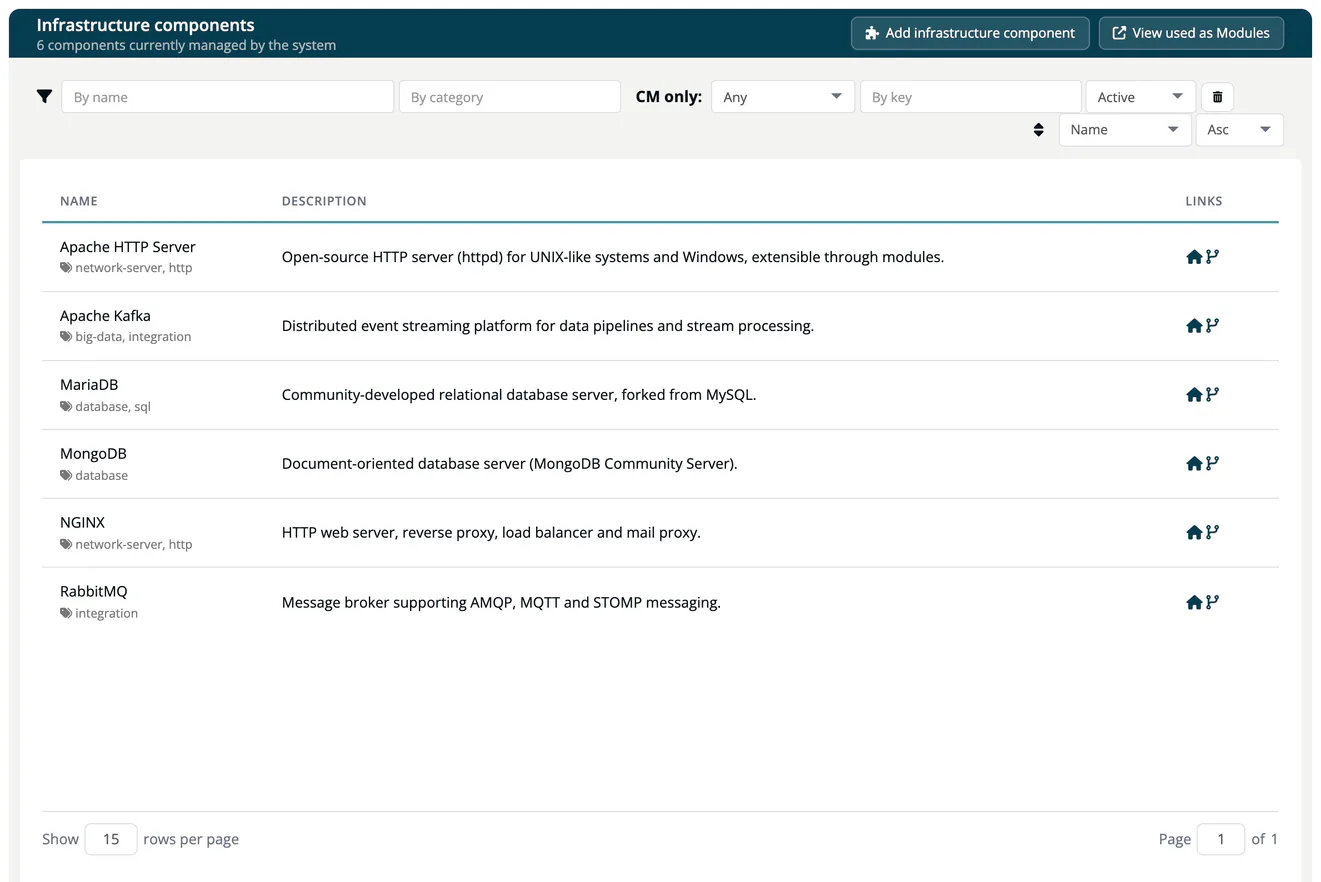1321x882 pixels.
Task: Click the funnel filter icon
Action: coord(44,97)
